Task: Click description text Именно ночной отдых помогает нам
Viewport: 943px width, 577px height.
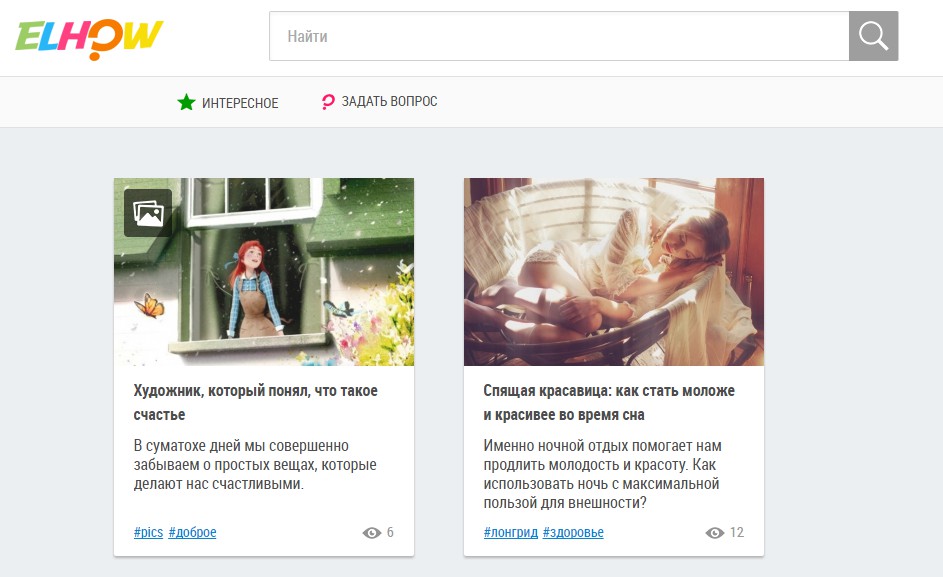Action: (603, 474)
